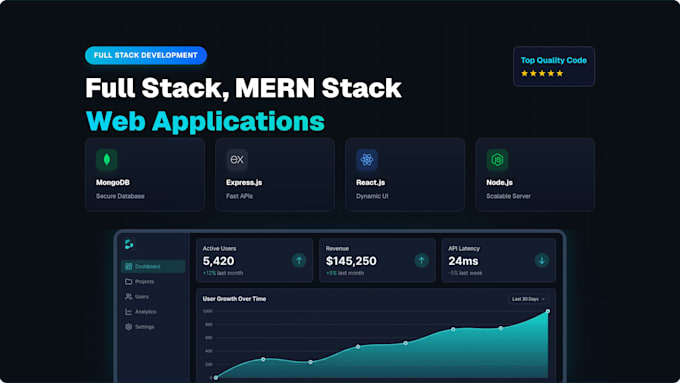Click the Scalable Server subtitle
680x383 pixels.
click(508, 196)
